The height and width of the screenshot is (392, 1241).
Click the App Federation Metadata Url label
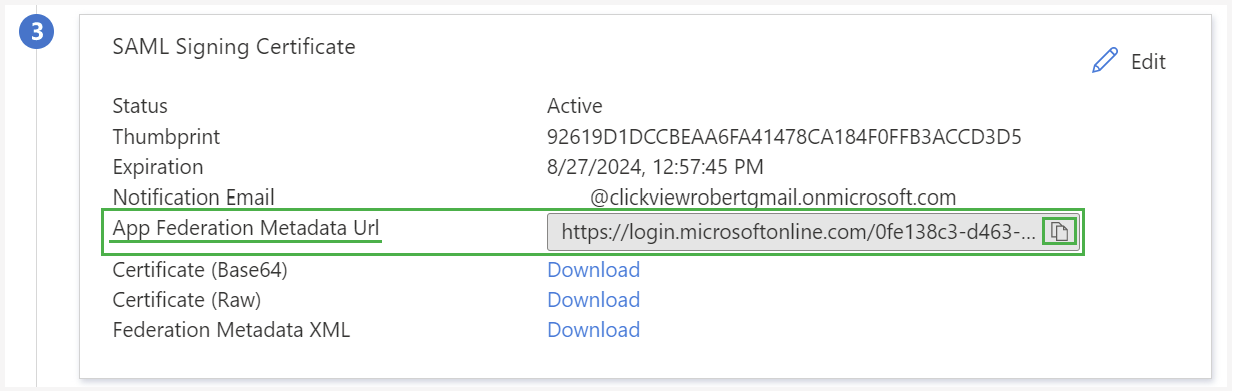click(x=247, y=228)
